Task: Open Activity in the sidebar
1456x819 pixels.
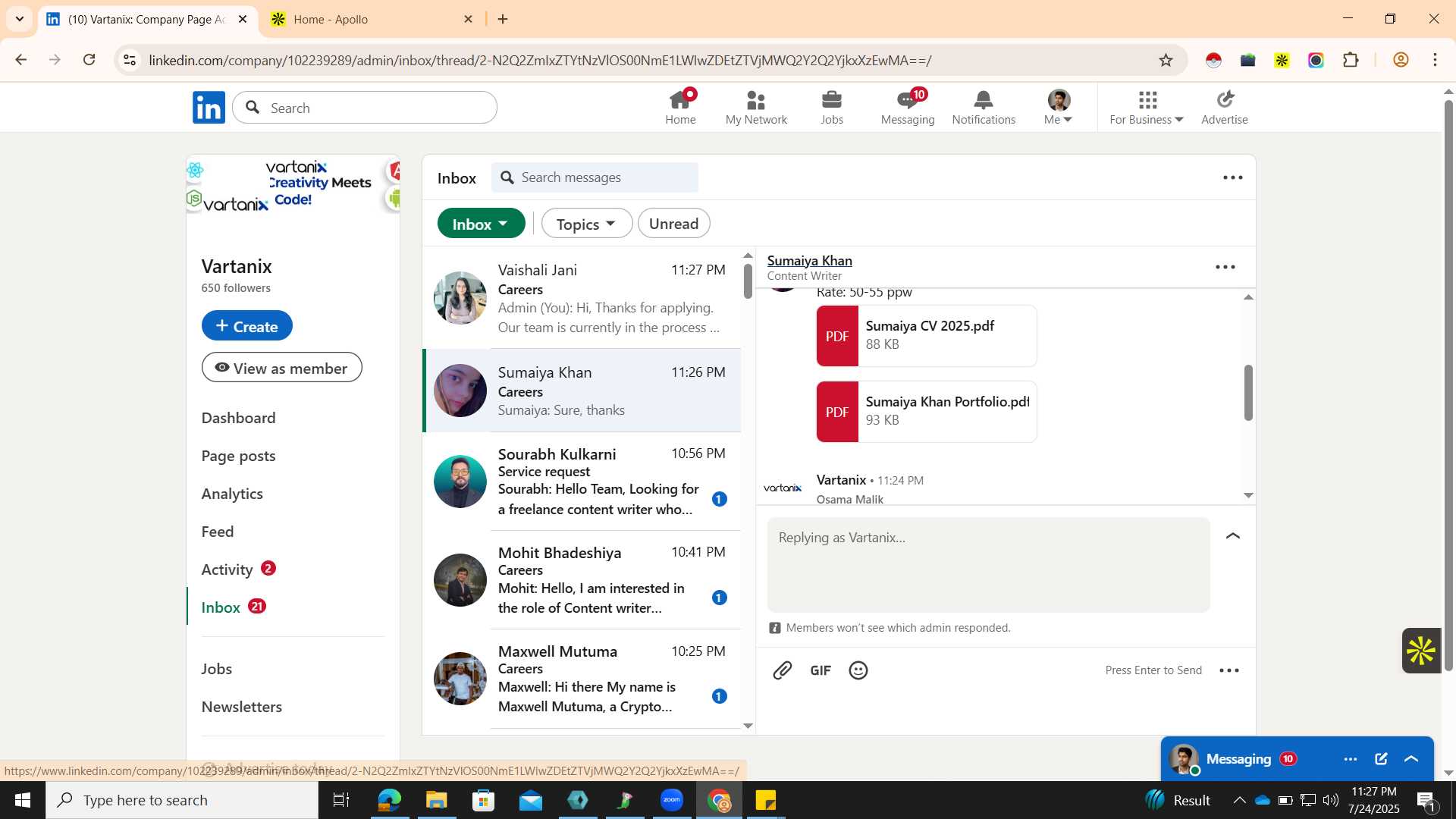Action: (227, 570)
